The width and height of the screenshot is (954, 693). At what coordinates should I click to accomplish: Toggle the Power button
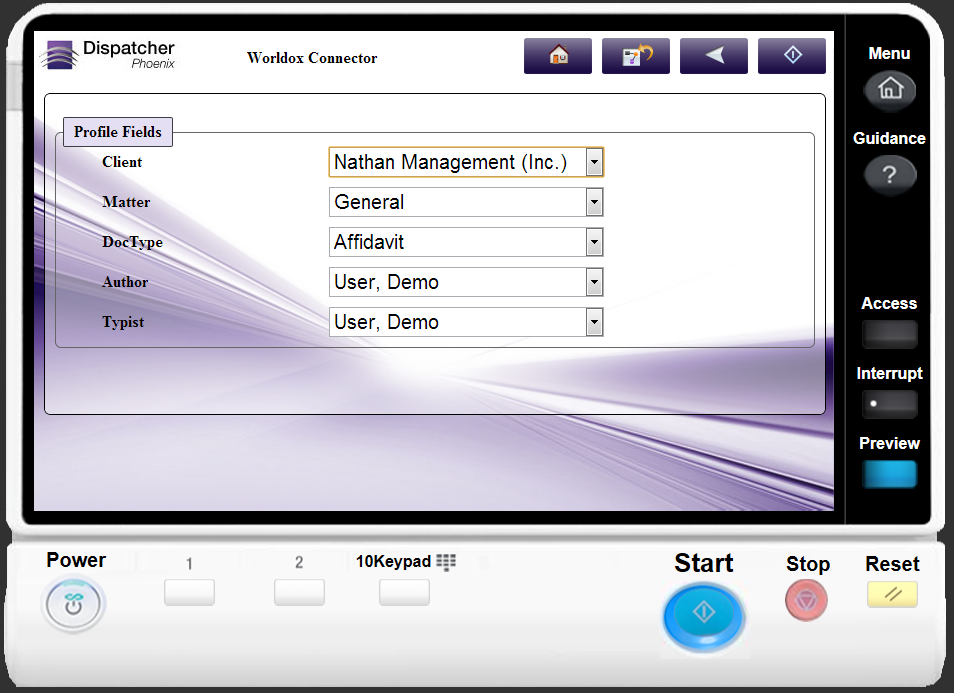click(74, 605)
